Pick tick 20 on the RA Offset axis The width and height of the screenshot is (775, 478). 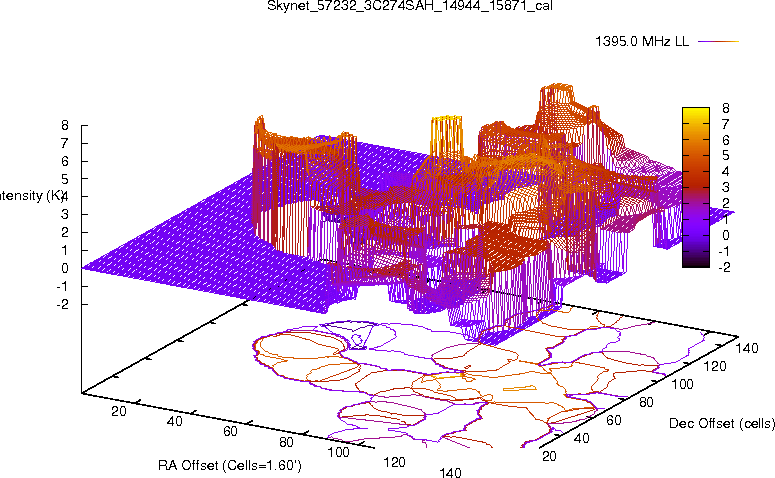pyautogui.click(x=119, y=411)
